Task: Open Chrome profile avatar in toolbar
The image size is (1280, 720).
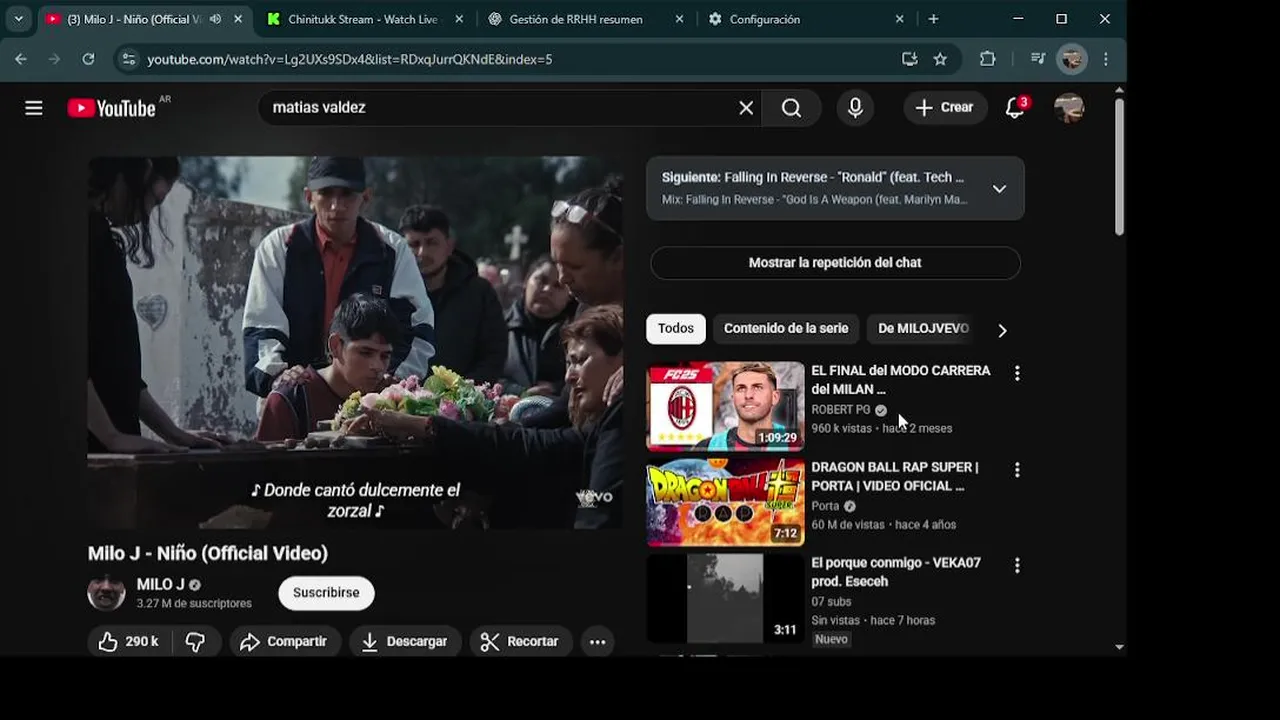Action: (x=1072, y=59)
